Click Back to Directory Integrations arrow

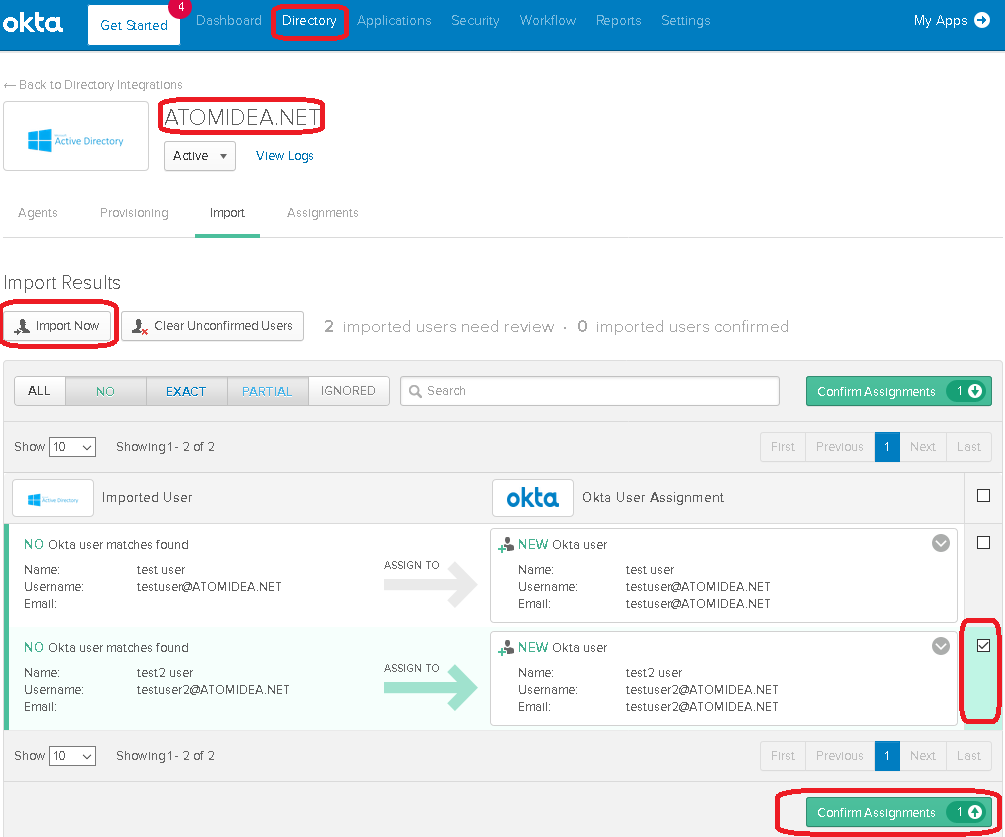(x=10, y=85)
